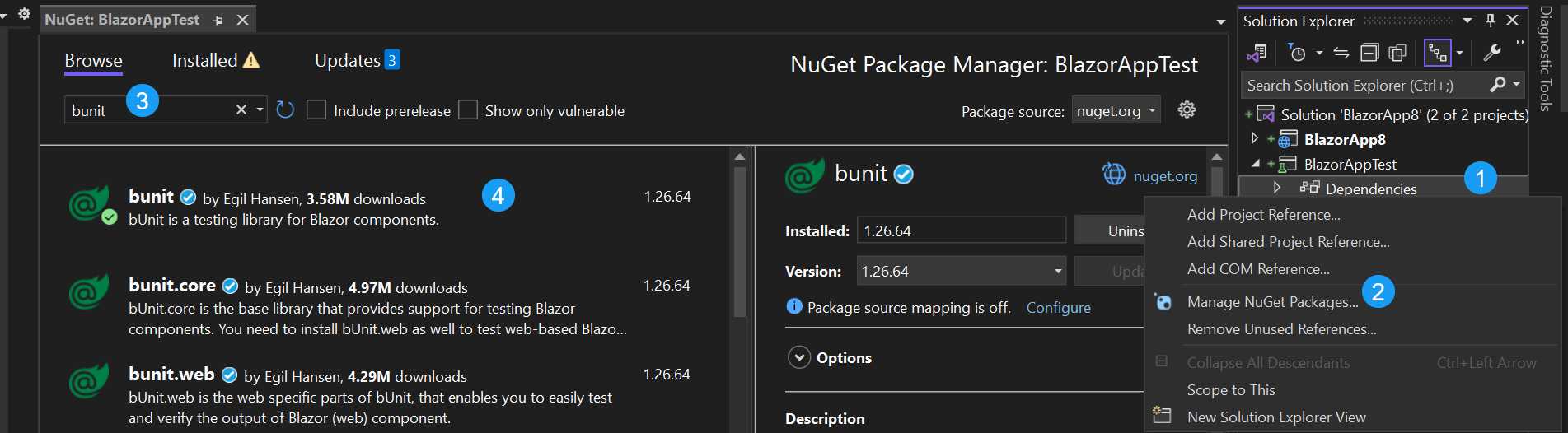Click the Configure link

pyautogui.click(x=1058, y=307)
